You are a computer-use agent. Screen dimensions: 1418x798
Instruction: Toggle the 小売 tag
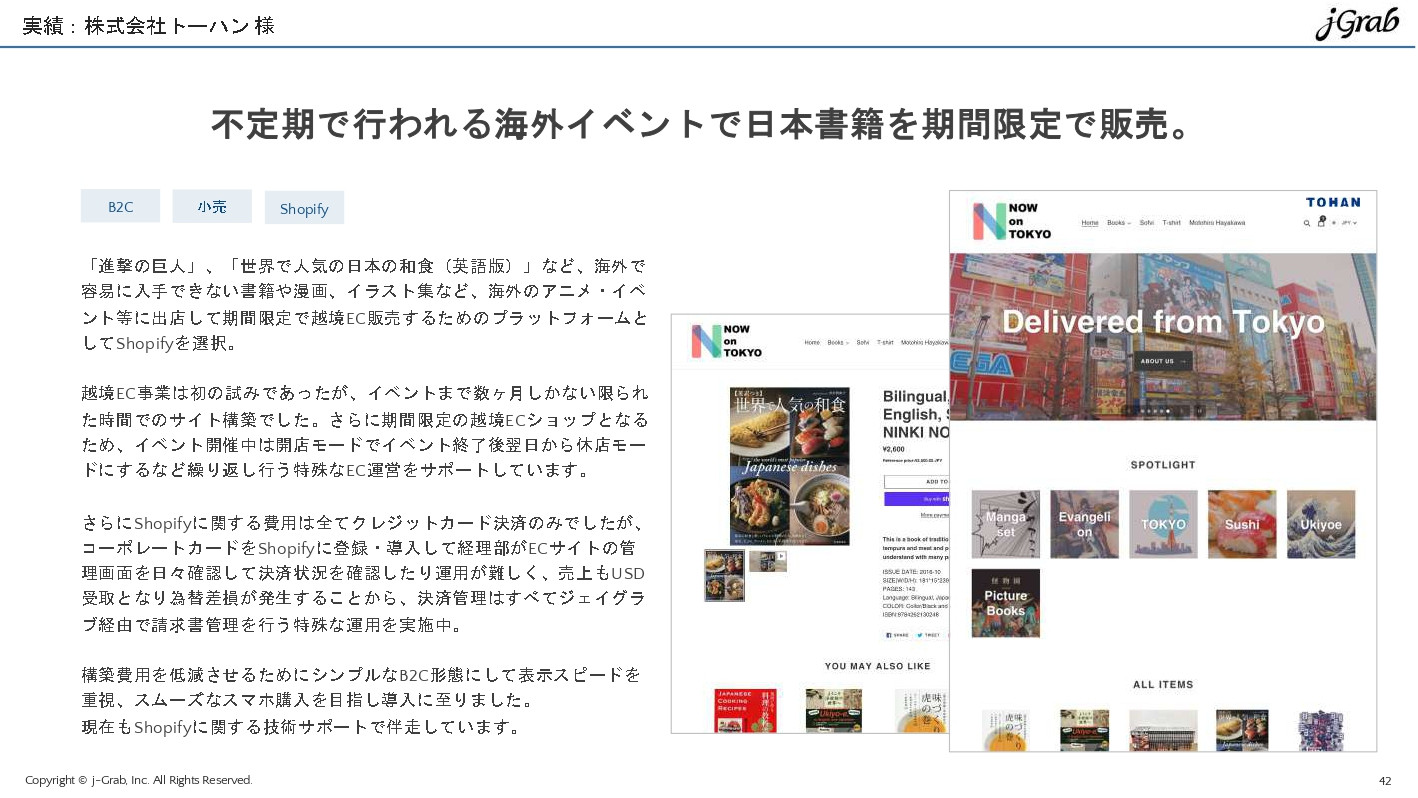click(x=212, y=207)
